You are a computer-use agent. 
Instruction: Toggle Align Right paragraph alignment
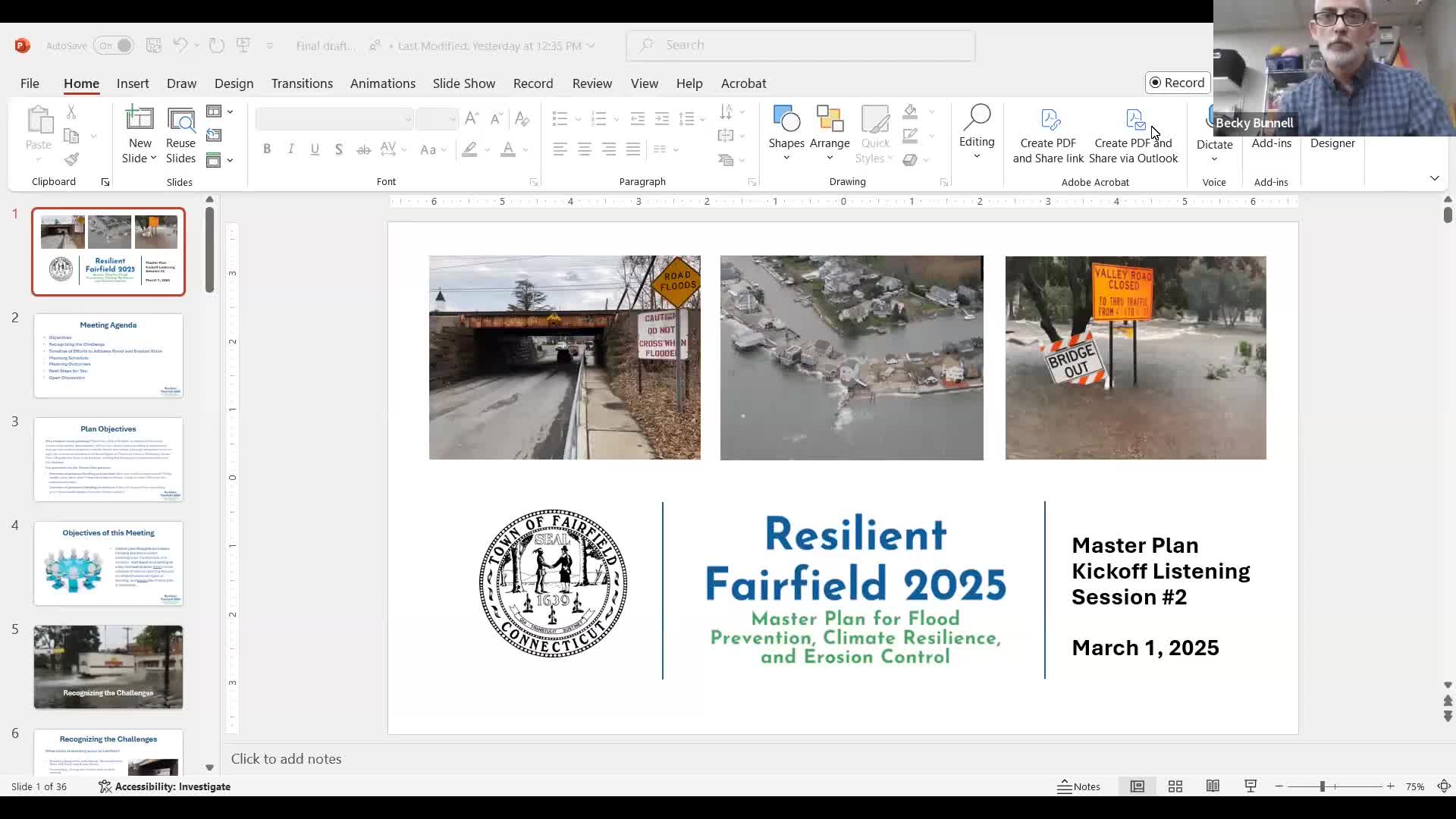[609, 149]
